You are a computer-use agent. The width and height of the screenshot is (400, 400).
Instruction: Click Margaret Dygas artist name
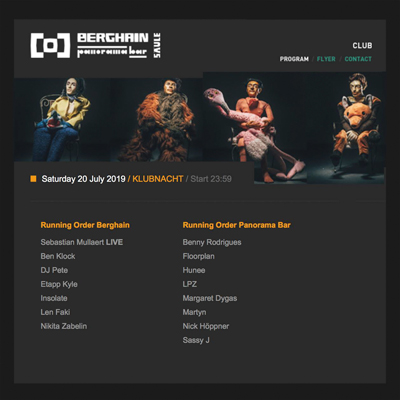[x=210, y=298]
